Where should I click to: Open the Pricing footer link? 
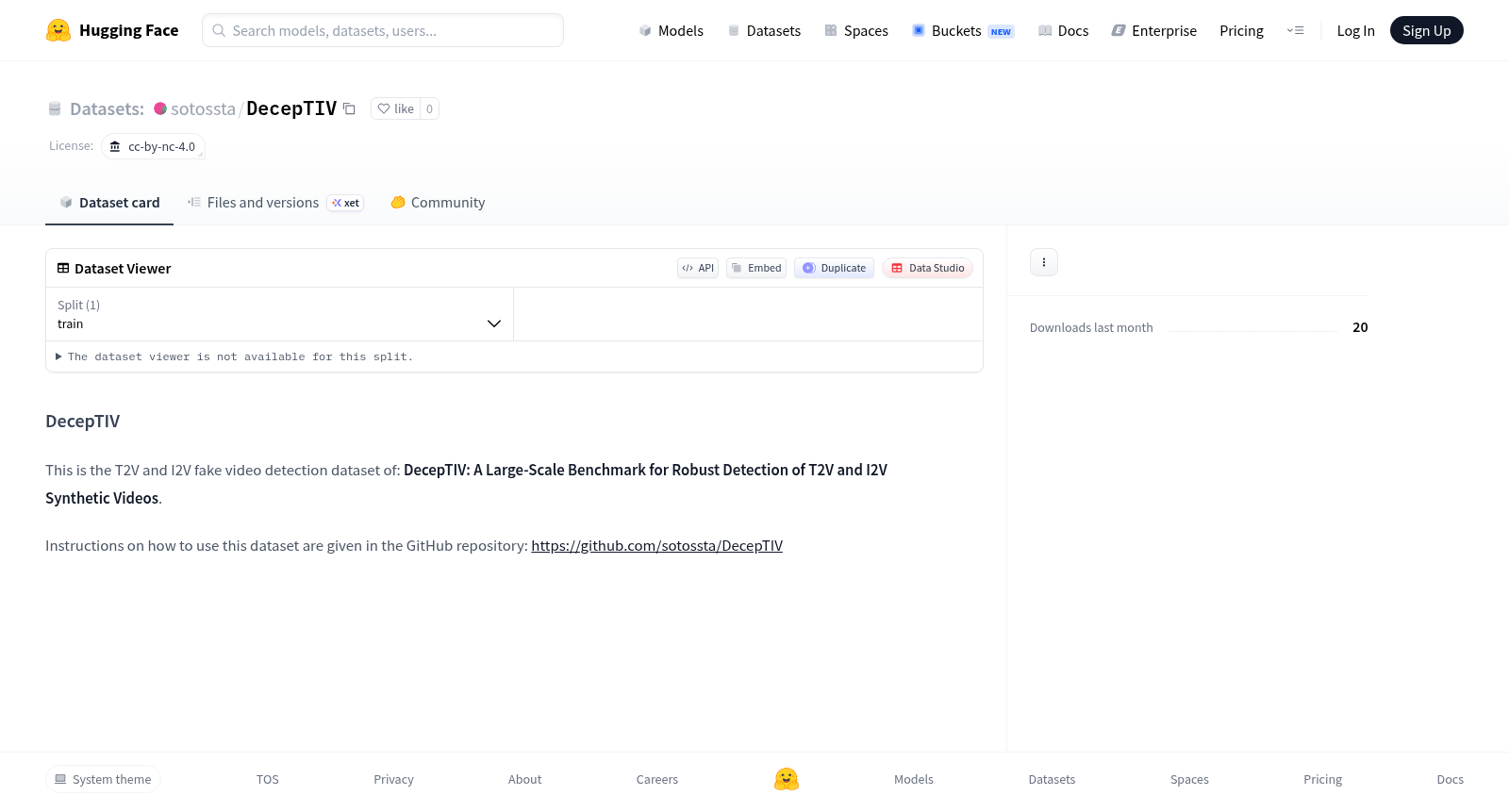click(1322, 779)
